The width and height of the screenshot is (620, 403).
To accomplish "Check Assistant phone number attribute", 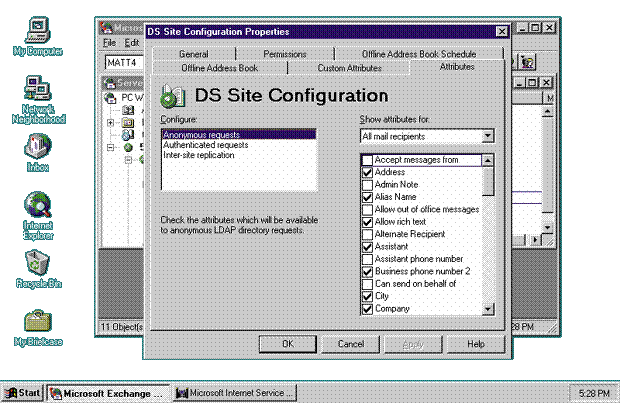I will click(x=367, y=259).
